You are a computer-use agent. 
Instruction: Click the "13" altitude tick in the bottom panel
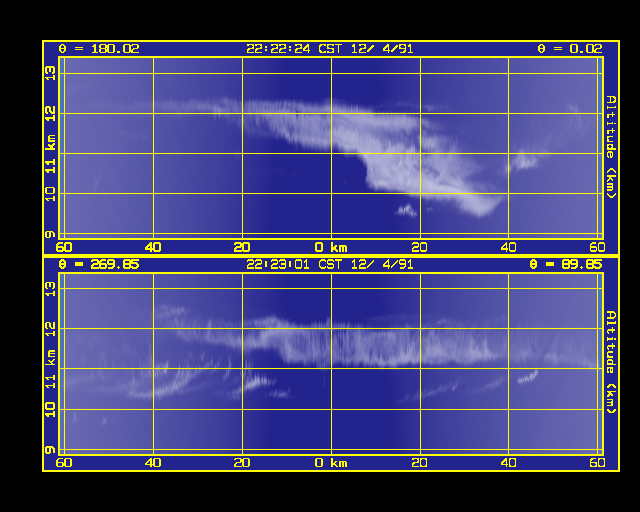(x=50, y=289)
